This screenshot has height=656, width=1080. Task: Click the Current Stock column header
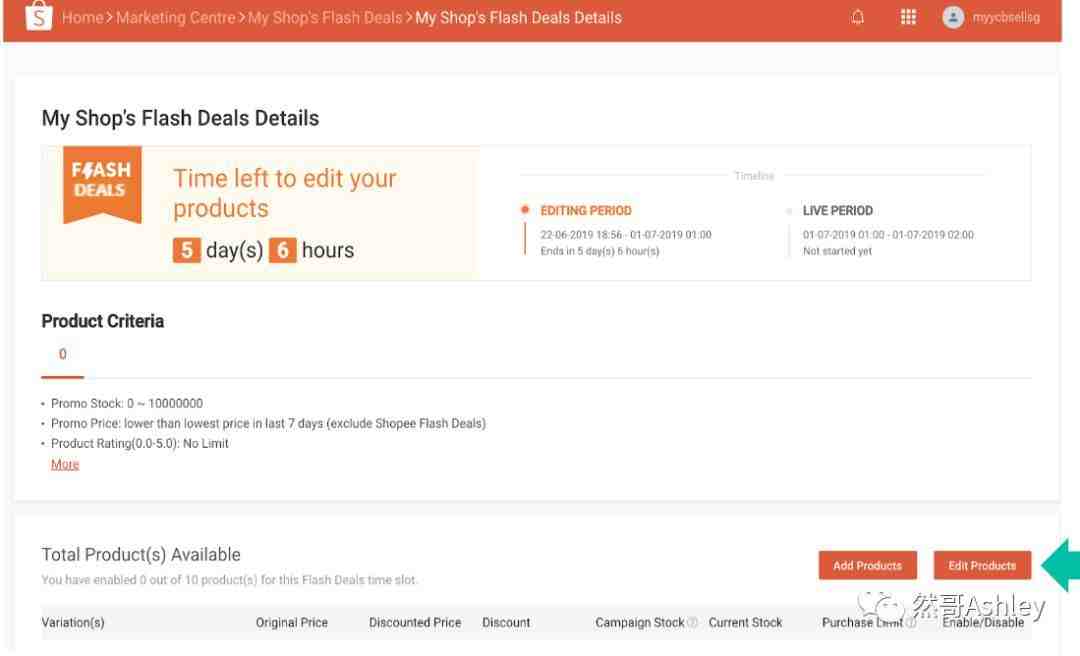745,623
